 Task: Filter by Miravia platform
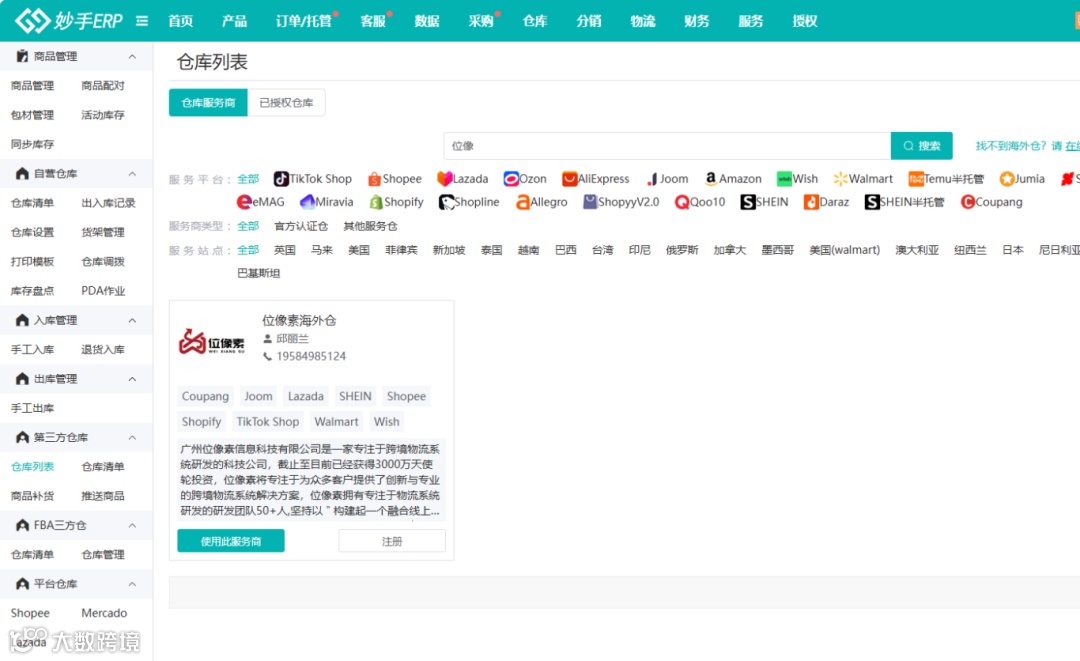coord(326,202)
